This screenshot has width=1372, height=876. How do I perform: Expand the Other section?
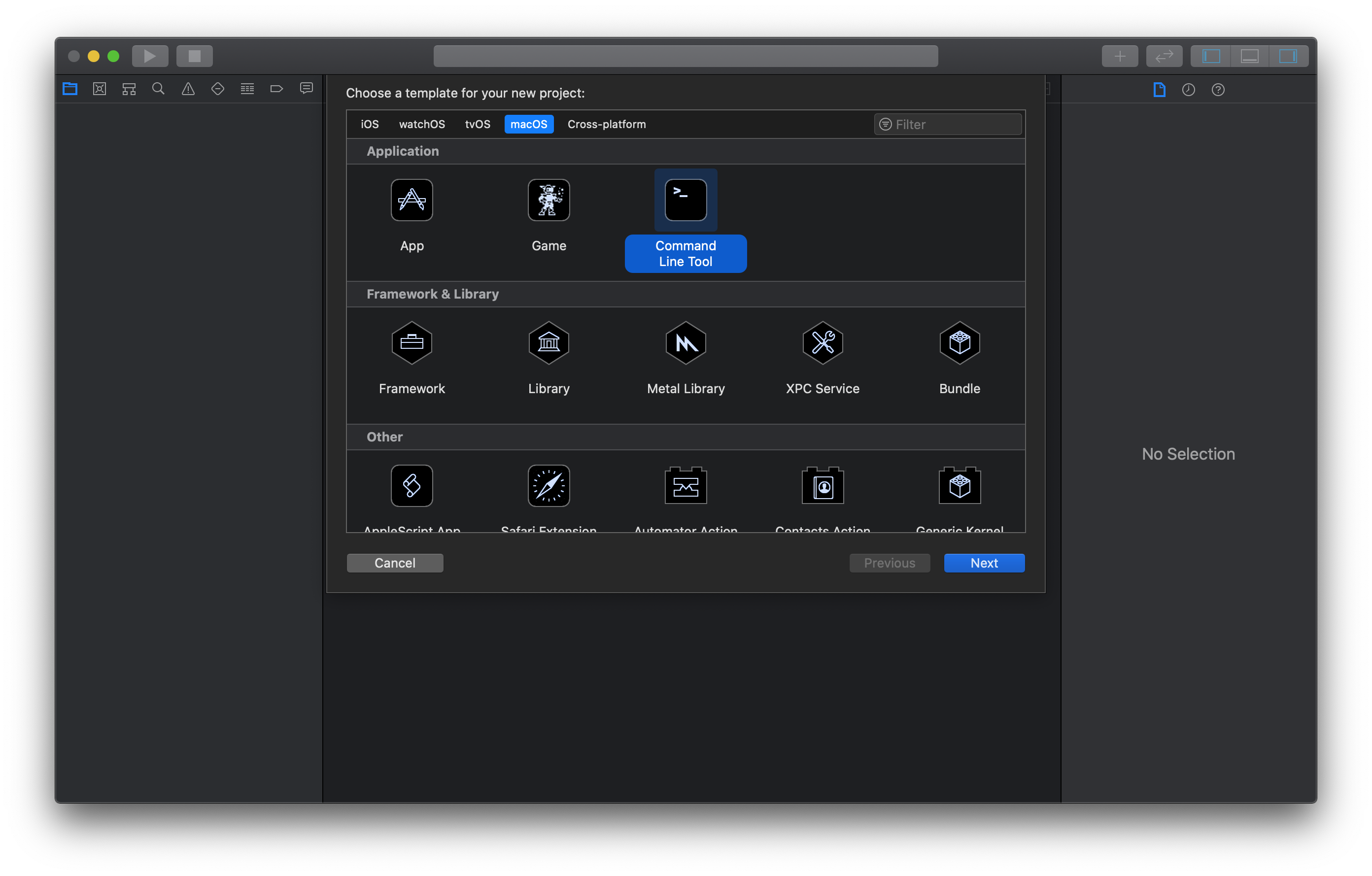tap(383, 436)
